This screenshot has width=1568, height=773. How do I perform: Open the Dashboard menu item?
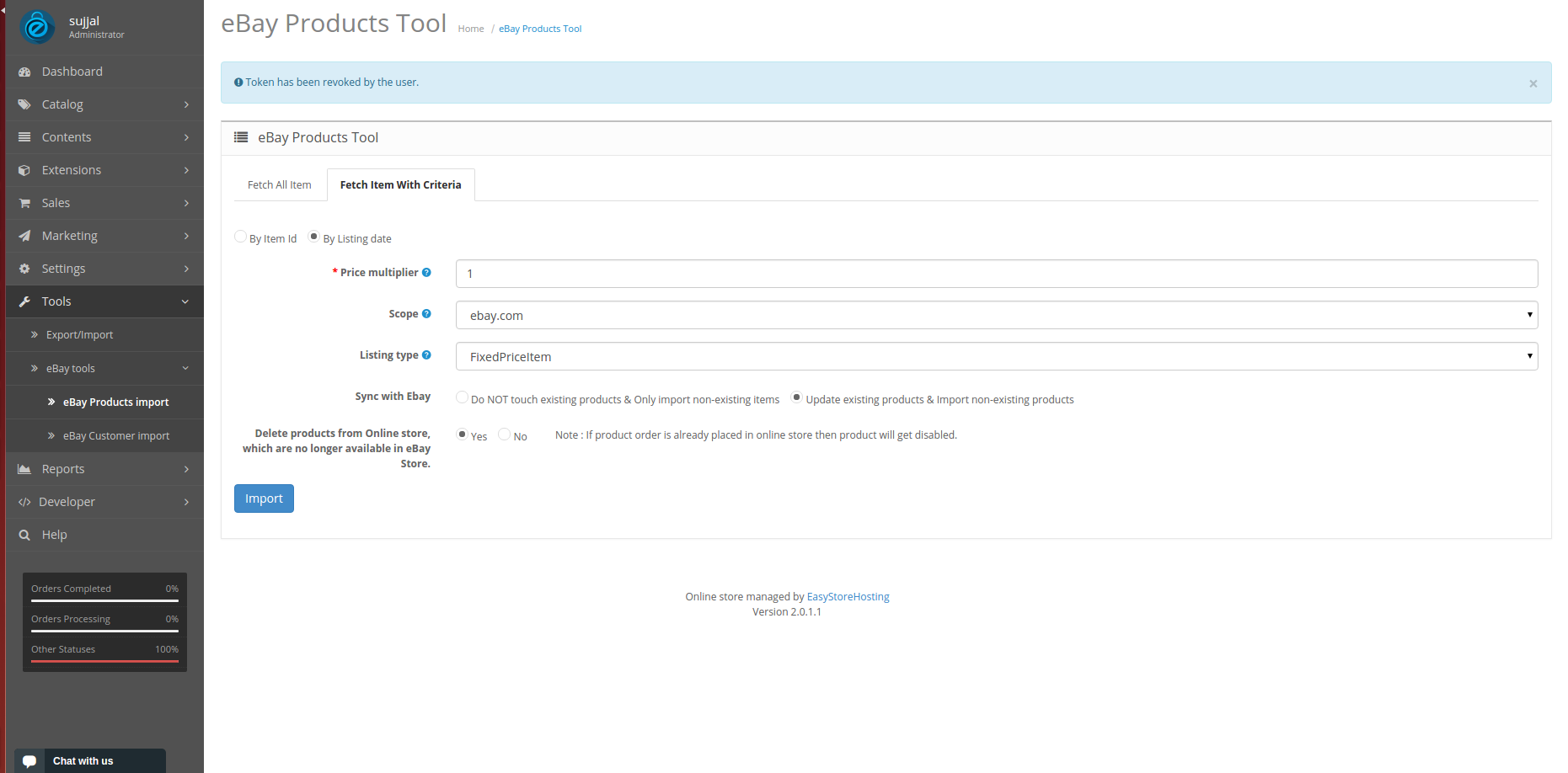[x=104, y=72]
